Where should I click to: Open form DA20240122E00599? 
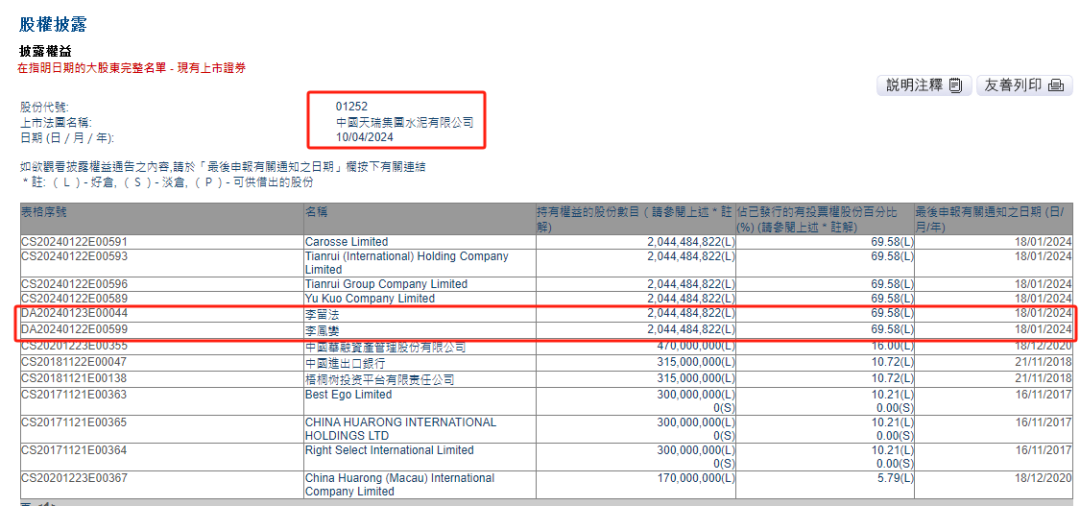click(x=74, y=330)
